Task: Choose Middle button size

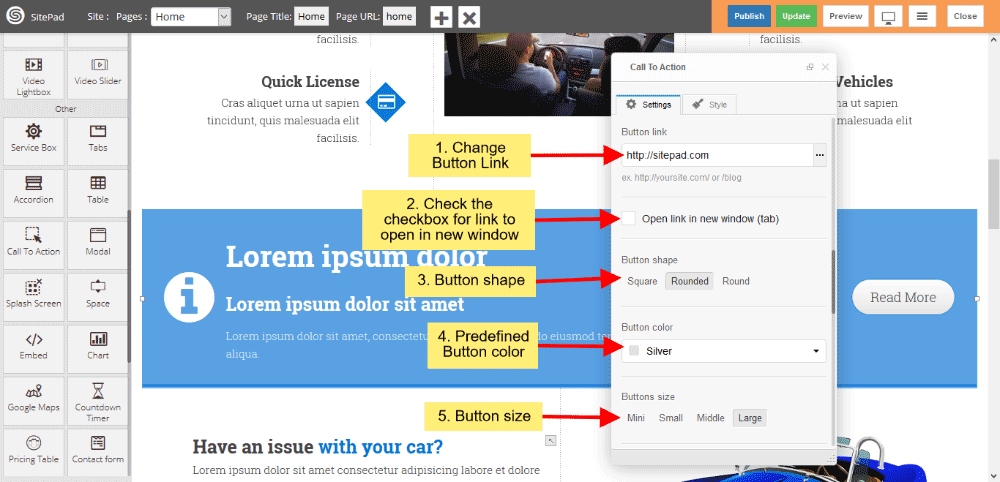Action: point(710,418)
